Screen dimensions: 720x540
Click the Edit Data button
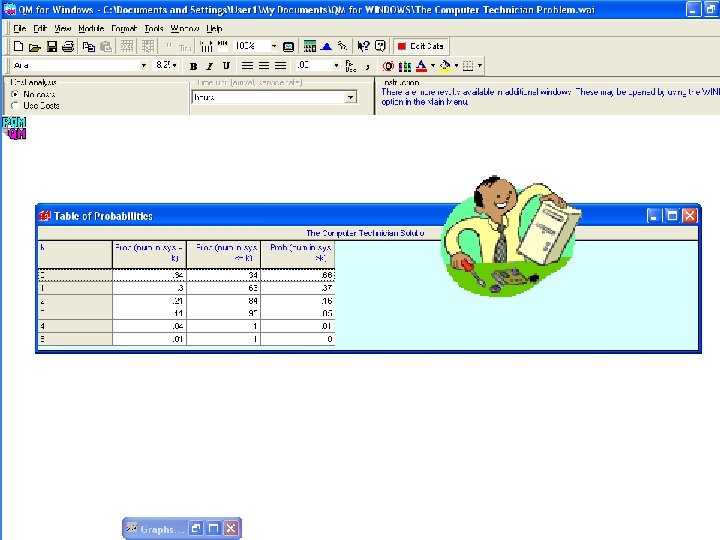point(421,46)
